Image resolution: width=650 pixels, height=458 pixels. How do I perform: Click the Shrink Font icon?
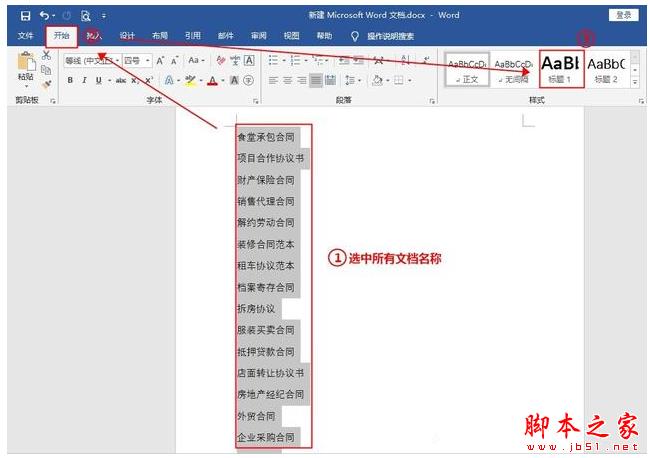(175, 61)
